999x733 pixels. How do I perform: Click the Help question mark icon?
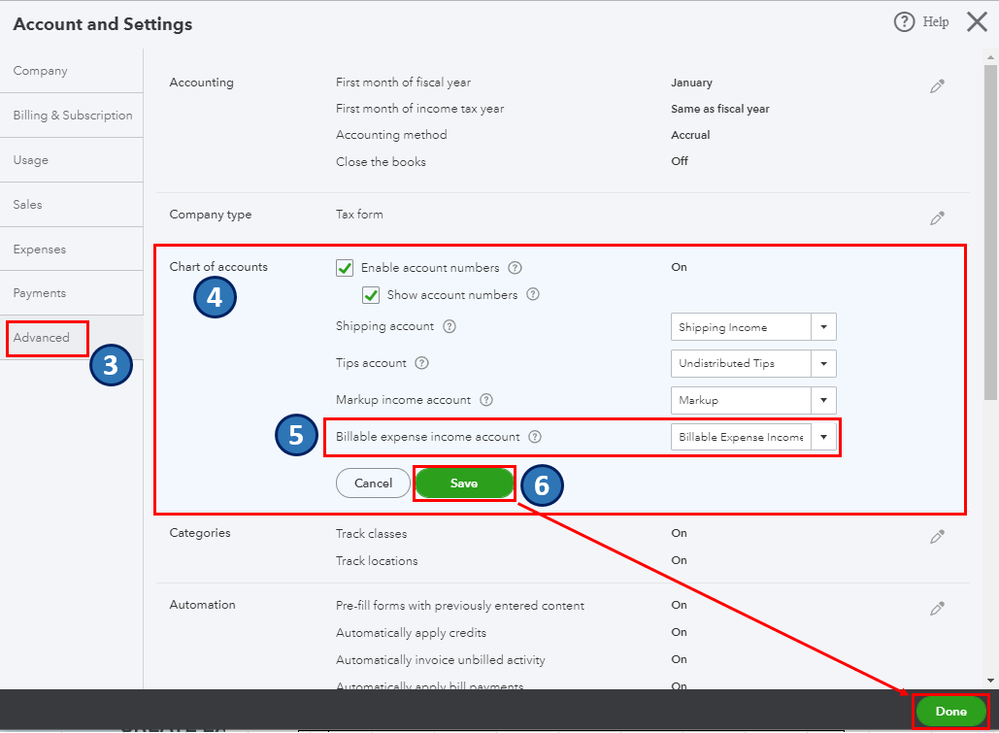tap(904, 22)
